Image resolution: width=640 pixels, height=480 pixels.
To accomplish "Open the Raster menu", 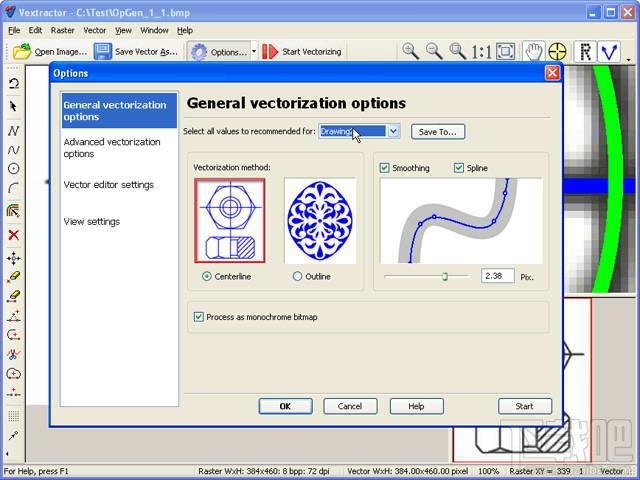I will tap(62, 30).
